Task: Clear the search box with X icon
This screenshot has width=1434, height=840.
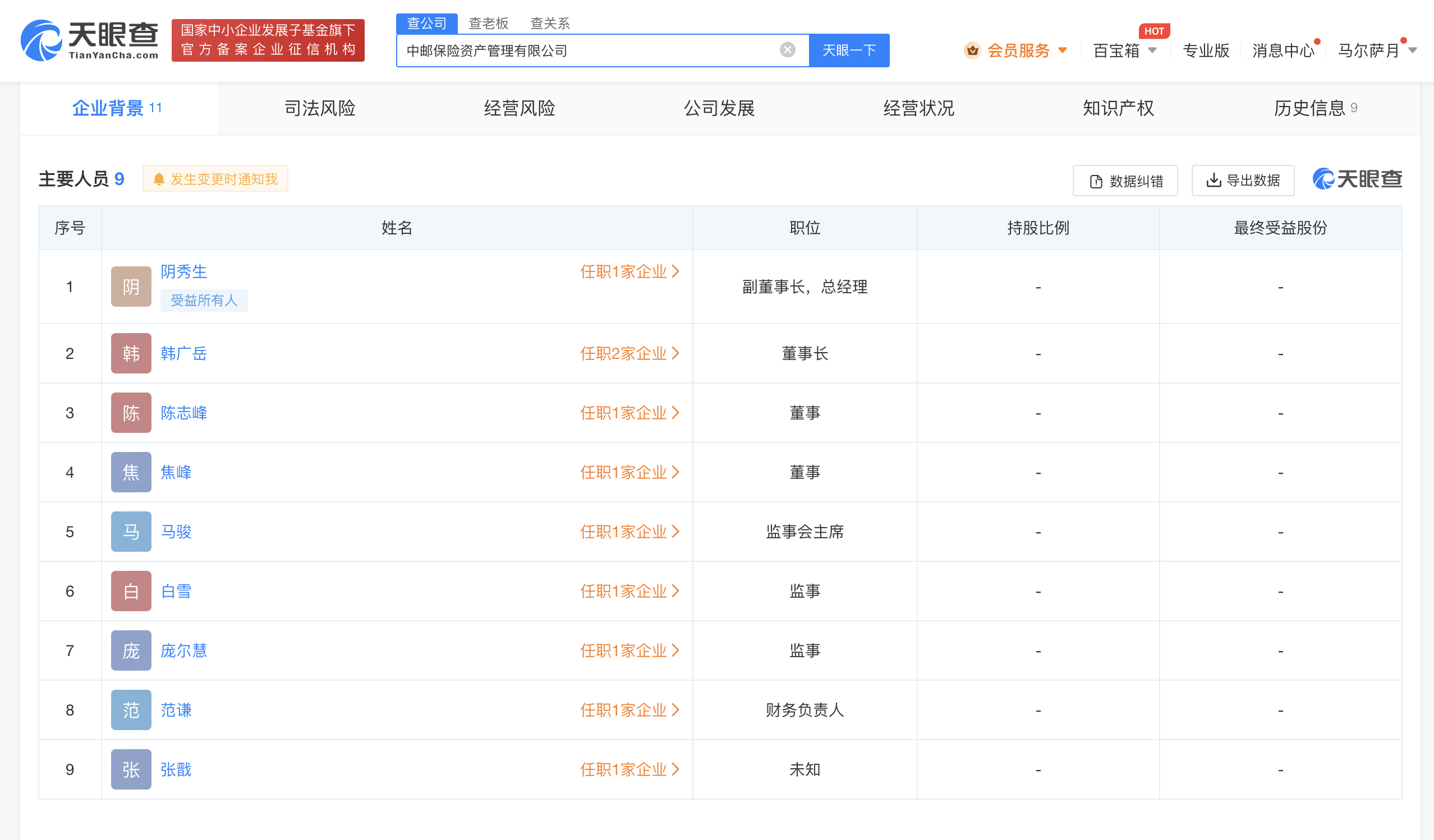Action: pos(787,50)
